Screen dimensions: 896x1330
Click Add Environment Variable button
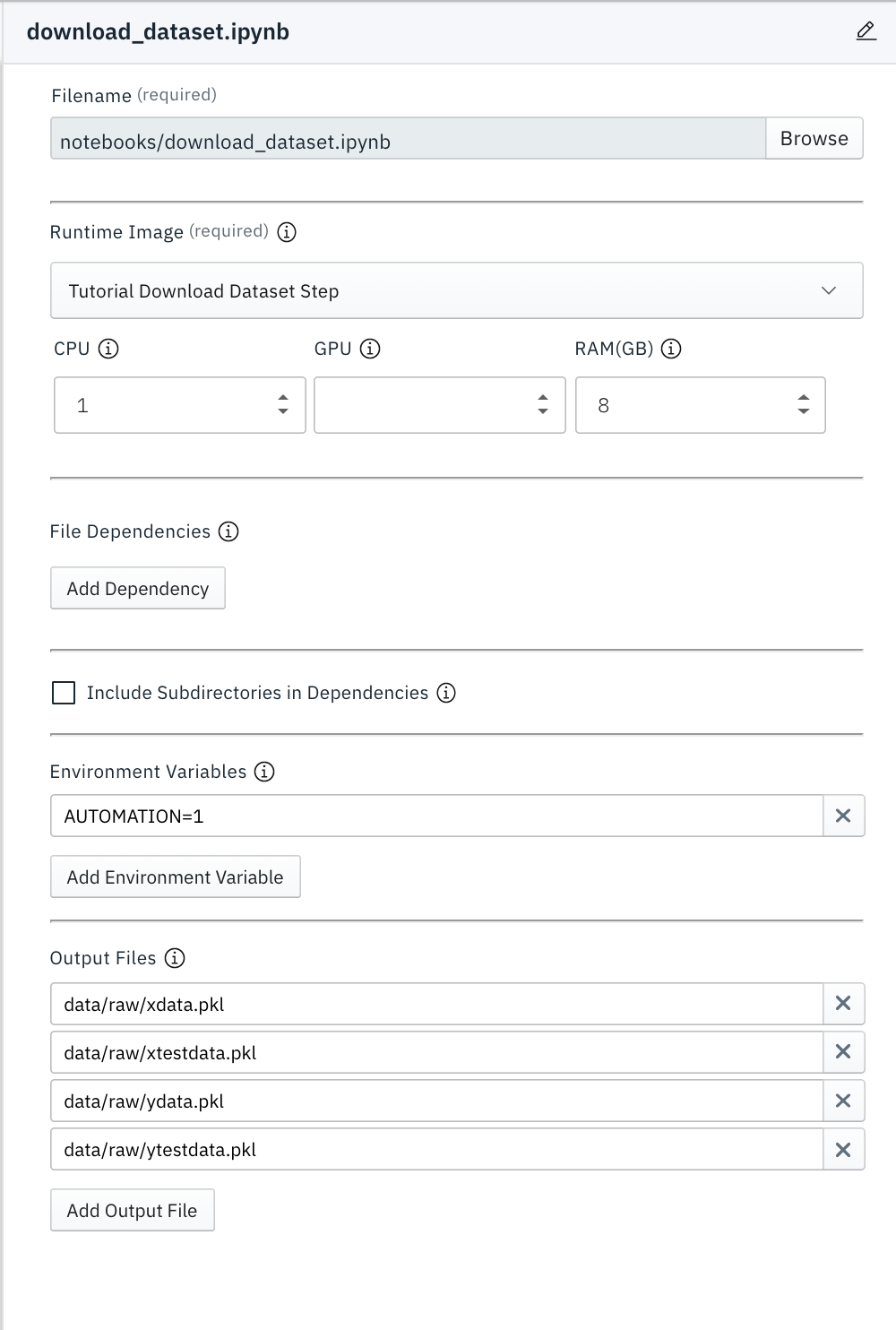point(175,877)
